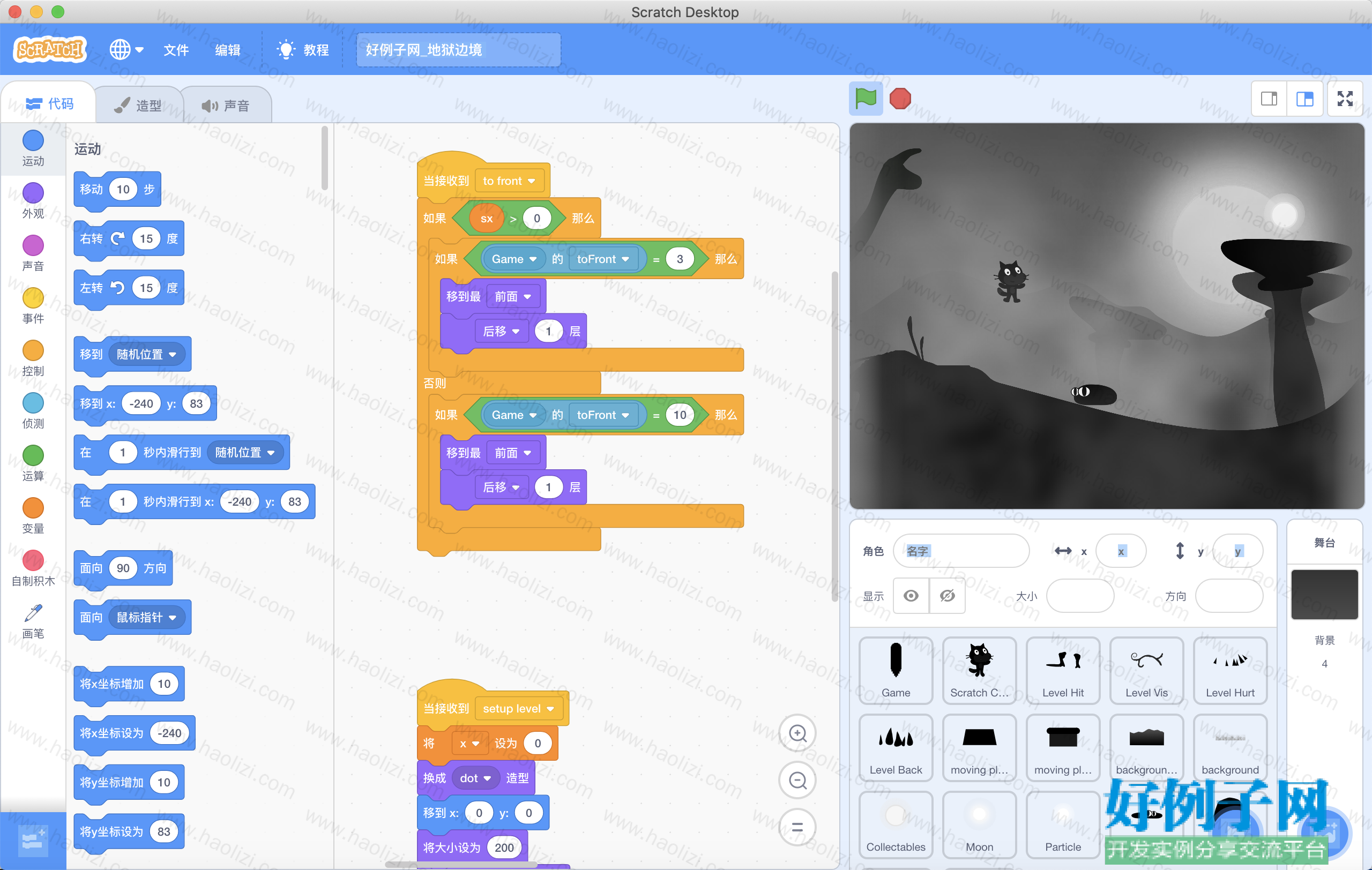1372x870 pixels.
Task: Click the sprite x coordinate field
Action: 1121,551
